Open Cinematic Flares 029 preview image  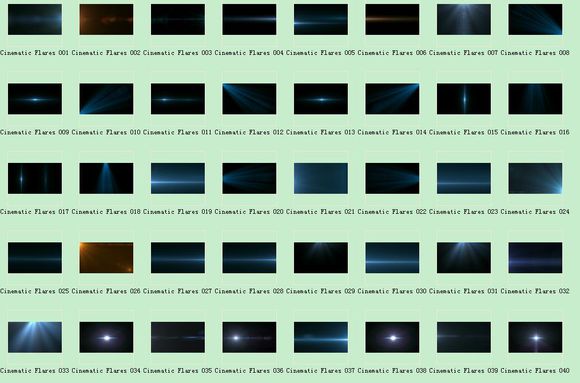tap(321, 258)
